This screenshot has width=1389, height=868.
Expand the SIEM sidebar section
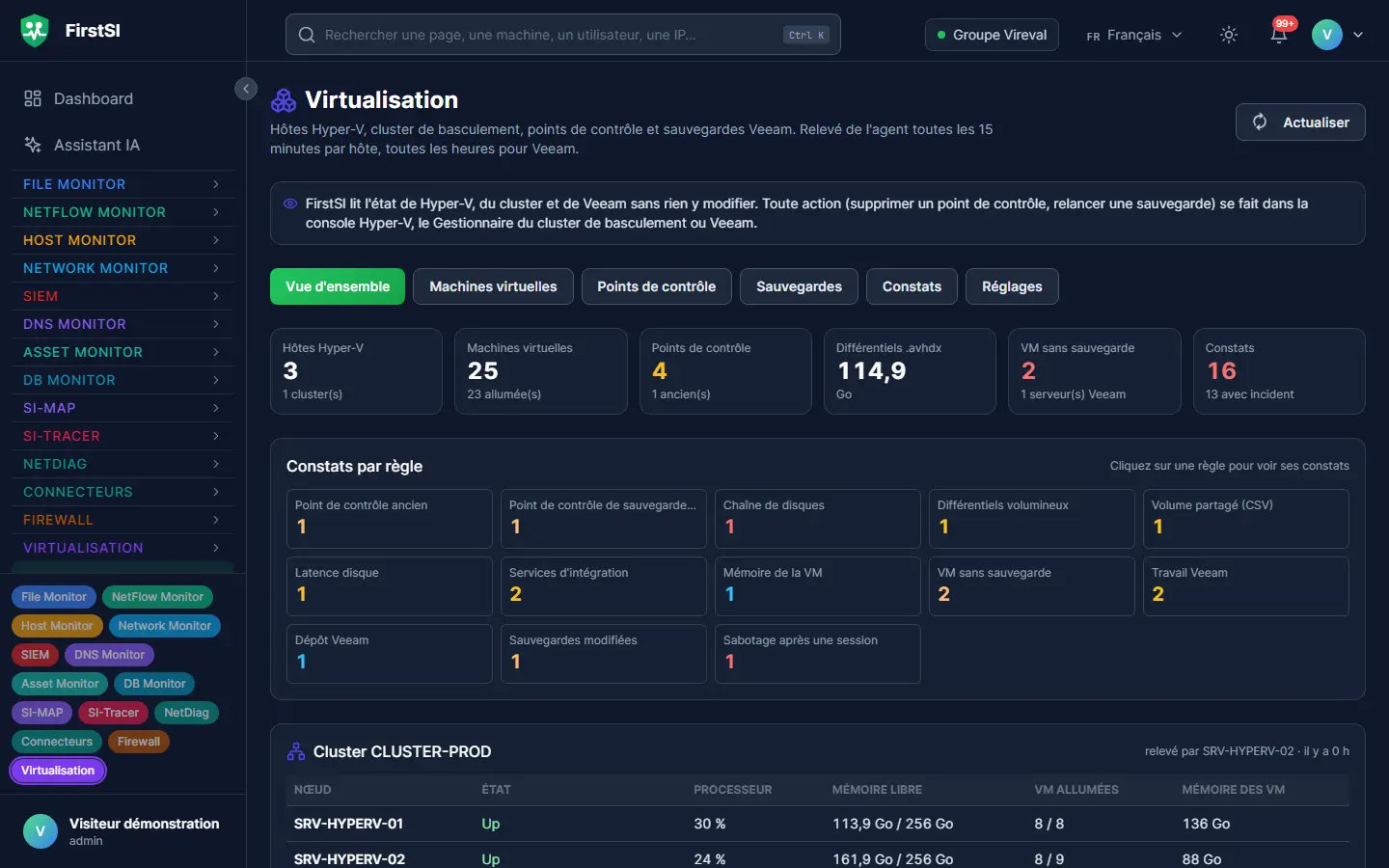[122, 296]
